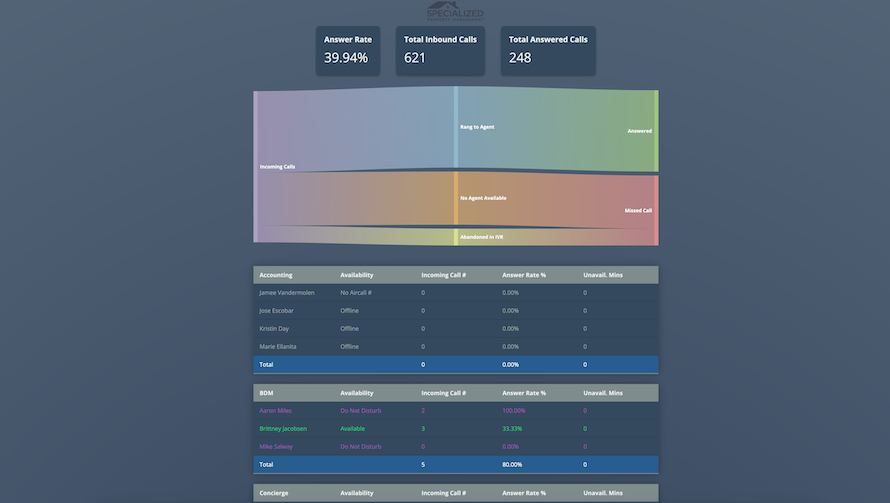Screen dimensions: 890x503
Task: Select the Total Inbound Calls card
Action: (440, 50)
